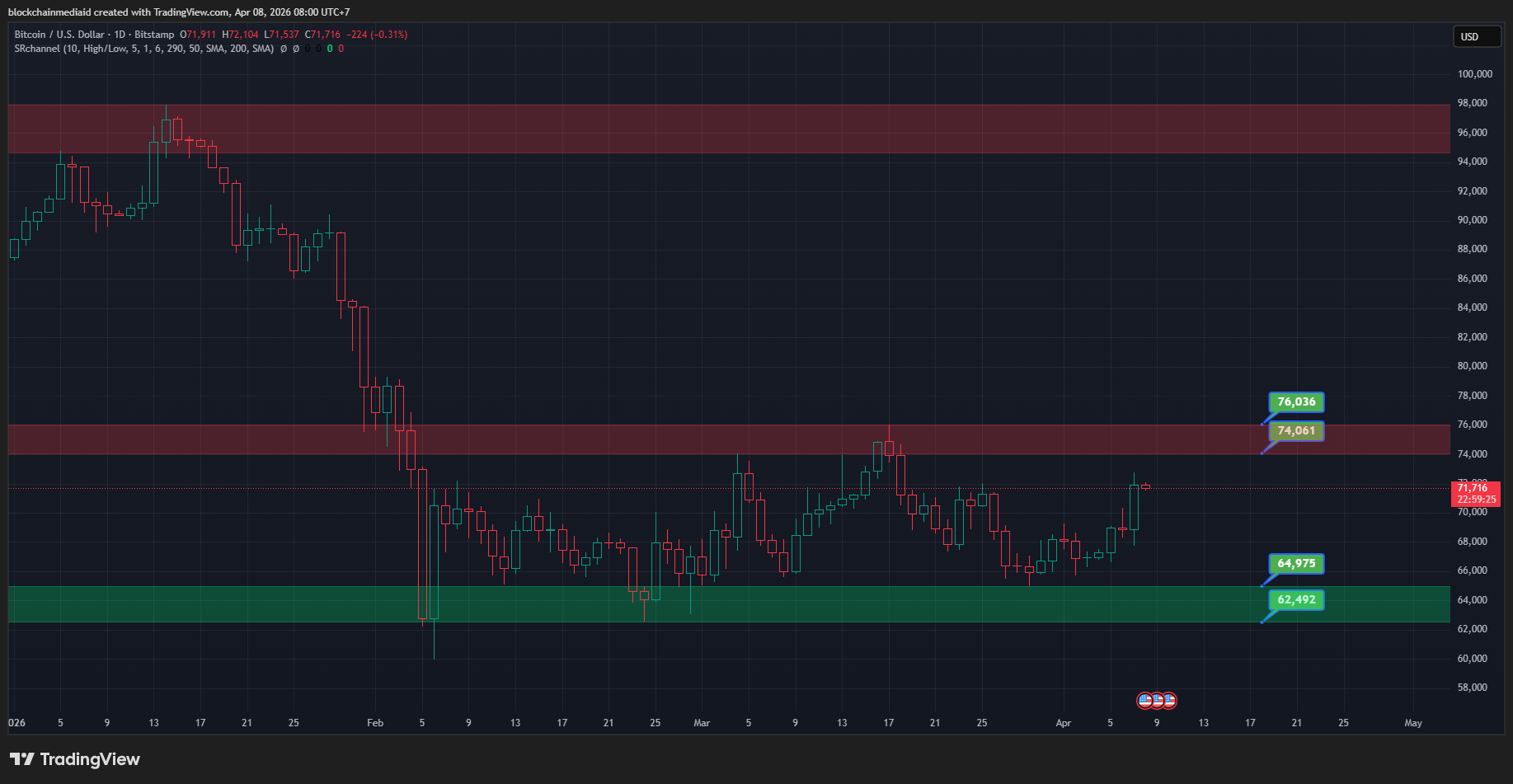Toggle the green 0 value in the SRchannel legend
The width and height of the screenshot is (1513, 784).
coord(330,48)
